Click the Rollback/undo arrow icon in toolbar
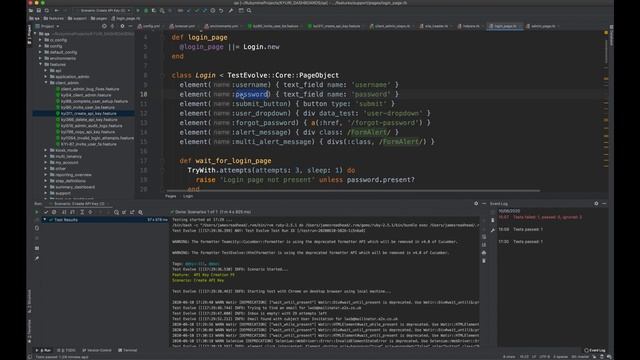This screenshot has width=640, height=360. pyautogui.click(x=221, y=11)
